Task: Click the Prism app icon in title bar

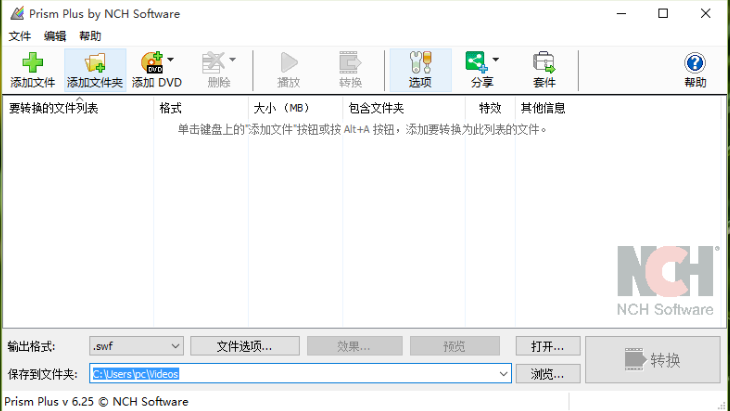Action: click(x=17, y=13)
